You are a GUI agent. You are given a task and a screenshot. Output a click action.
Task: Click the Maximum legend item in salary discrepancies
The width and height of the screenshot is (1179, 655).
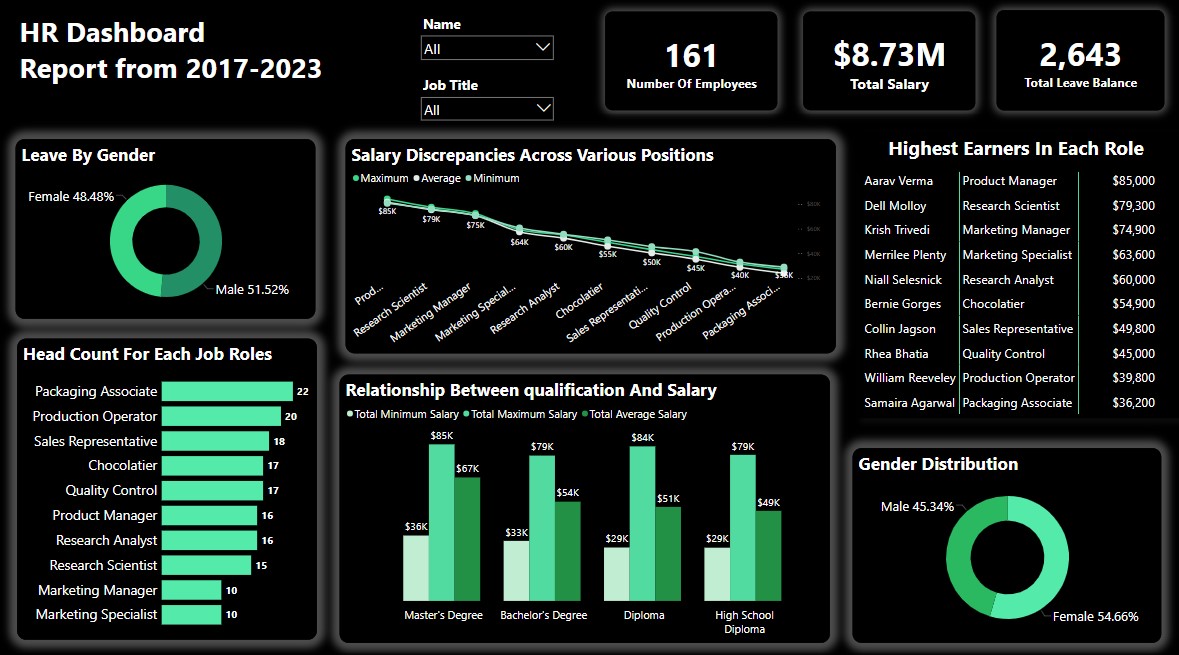[x=380, y=178]
